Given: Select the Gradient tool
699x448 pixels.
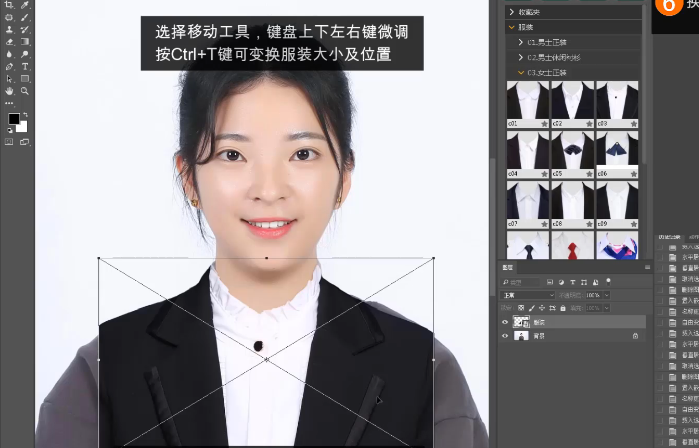Looking at the screenshot, I should (x=25, y=42).
